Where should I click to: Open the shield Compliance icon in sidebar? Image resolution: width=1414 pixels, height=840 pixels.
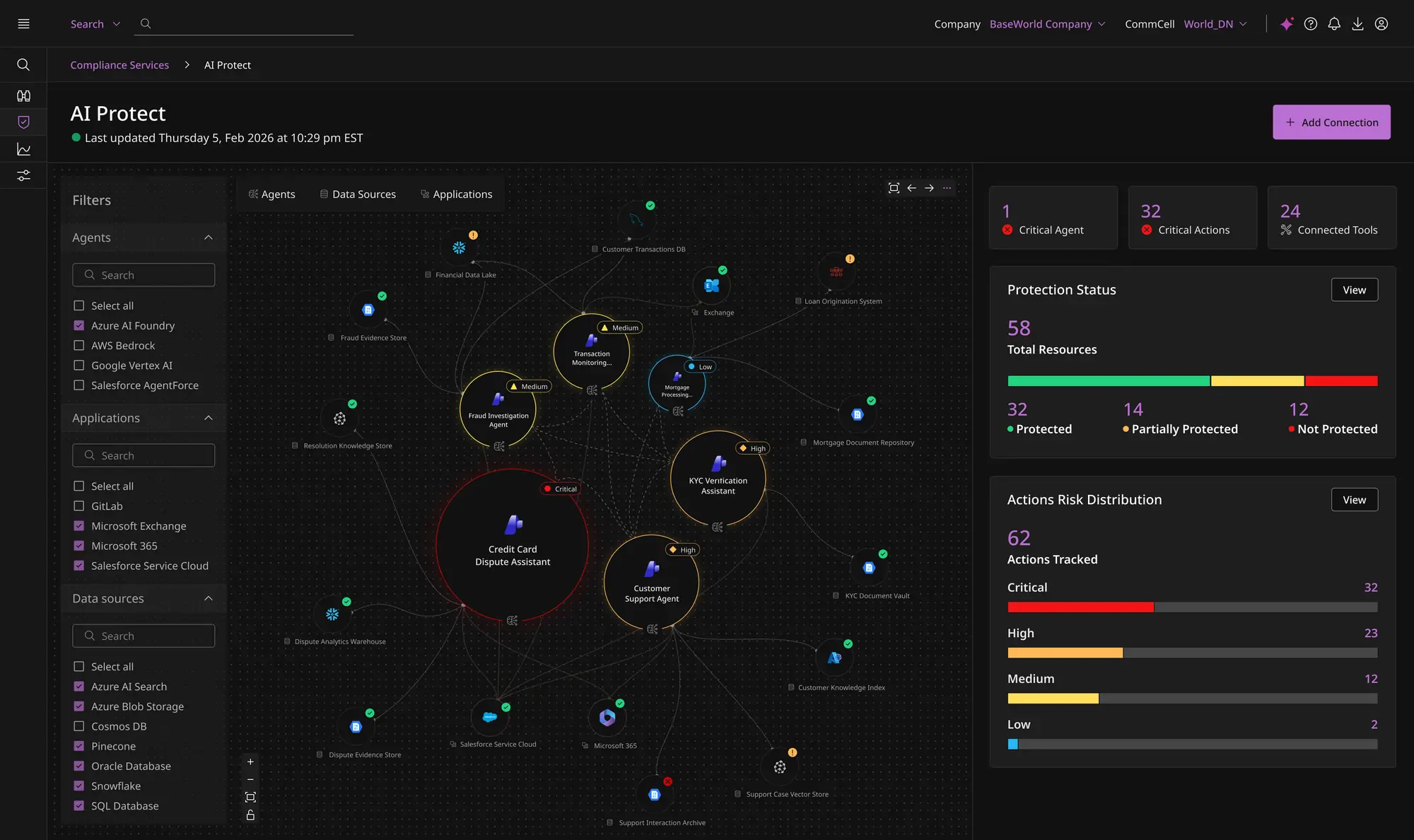tap(23, 122)
